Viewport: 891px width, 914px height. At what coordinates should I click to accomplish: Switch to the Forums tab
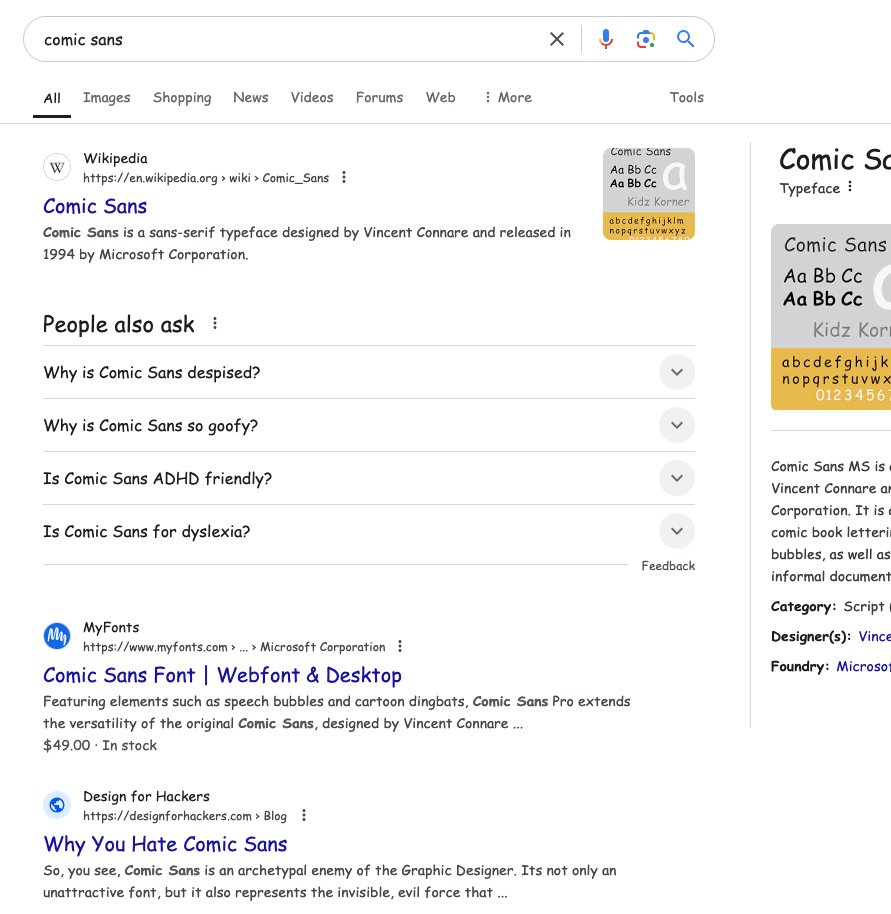[x=379, y=97]
